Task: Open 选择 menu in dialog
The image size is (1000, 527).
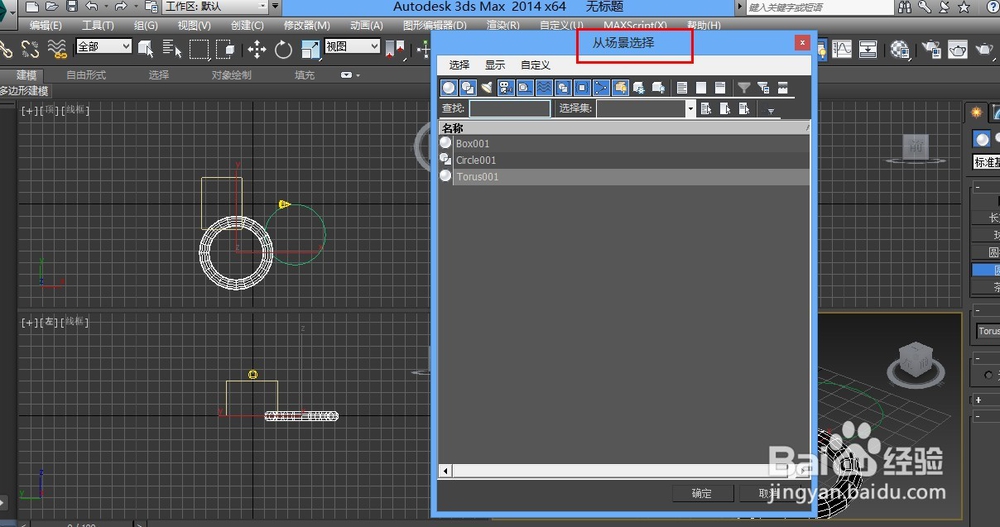Action: (459, 65)
